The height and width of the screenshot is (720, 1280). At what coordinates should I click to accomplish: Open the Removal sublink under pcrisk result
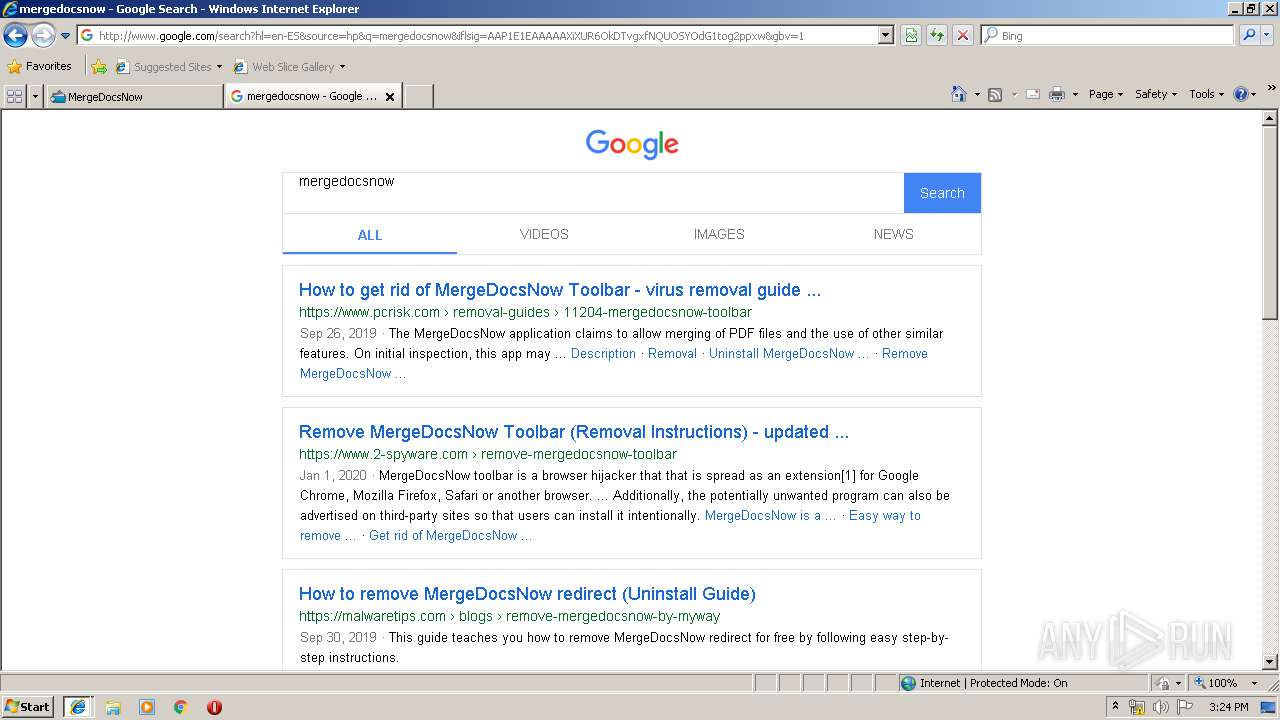(x=672, y=353)
